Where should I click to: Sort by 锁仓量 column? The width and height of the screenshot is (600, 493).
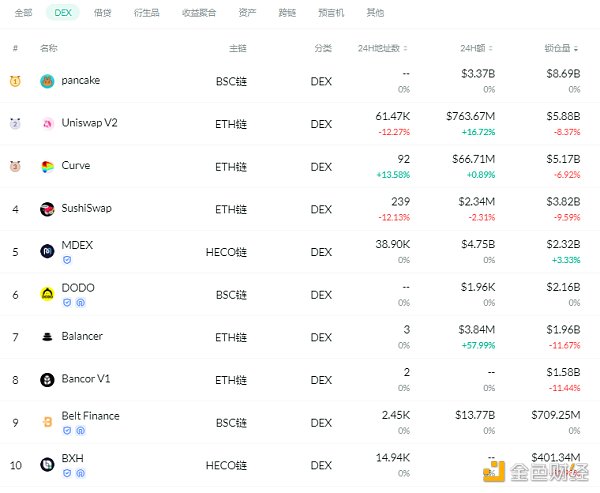562,48
